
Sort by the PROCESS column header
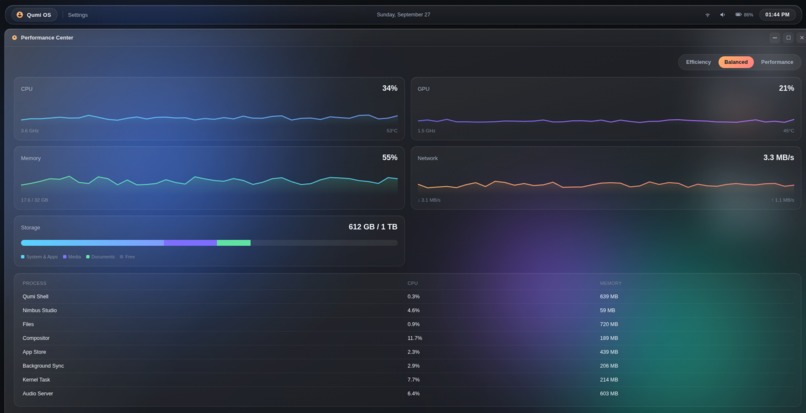[x=34, y=283]
